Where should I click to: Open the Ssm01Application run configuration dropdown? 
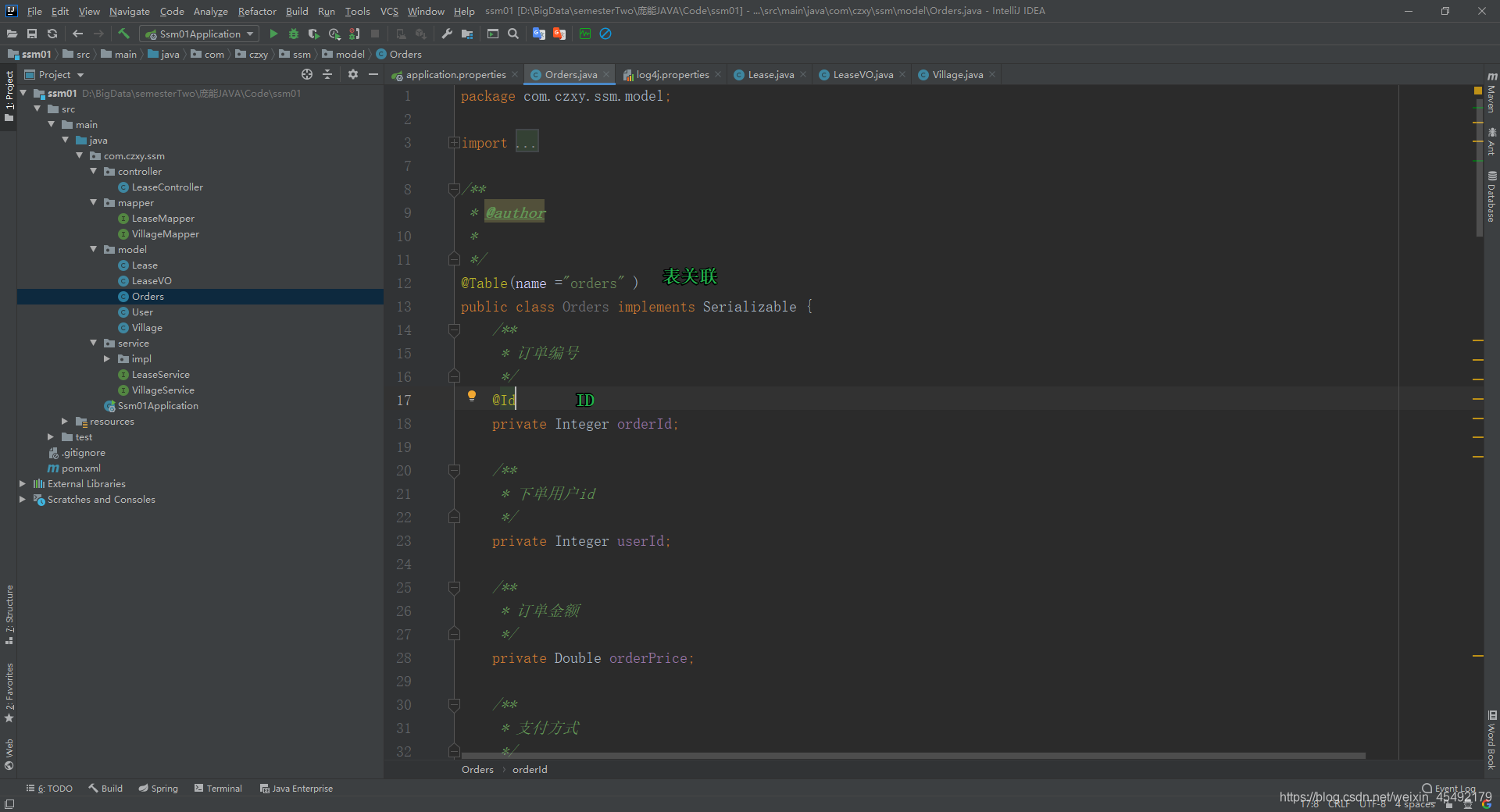tap(199, 34)
